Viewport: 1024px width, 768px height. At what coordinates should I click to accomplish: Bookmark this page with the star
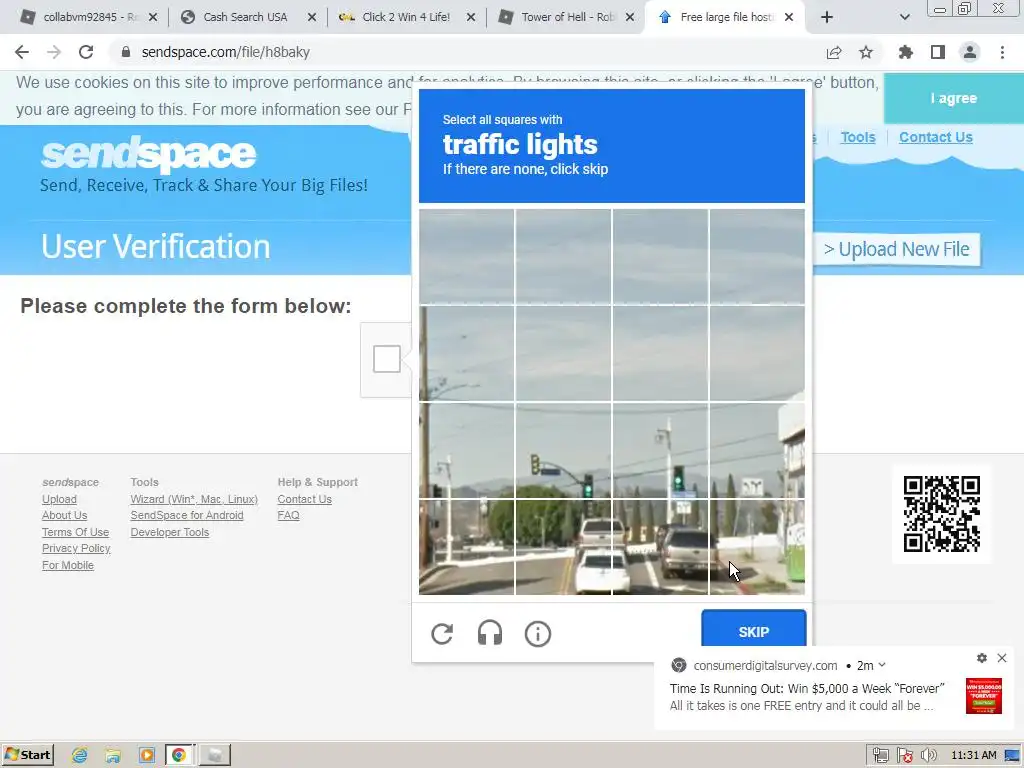coord(866,52)
